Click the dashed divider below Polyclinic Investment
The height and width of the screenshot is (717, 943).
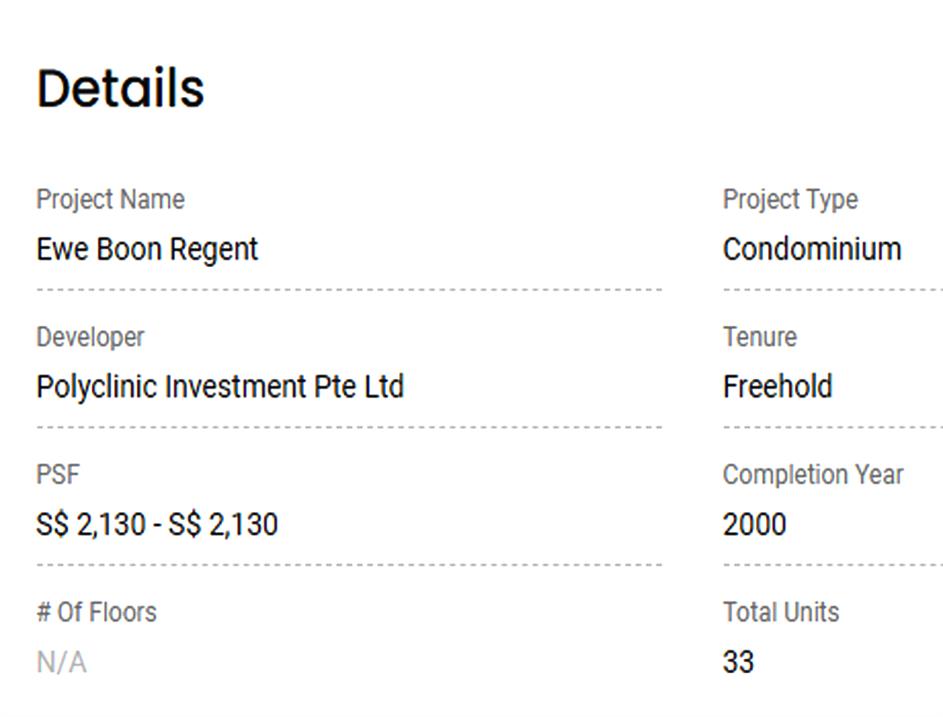coord(349,427)
